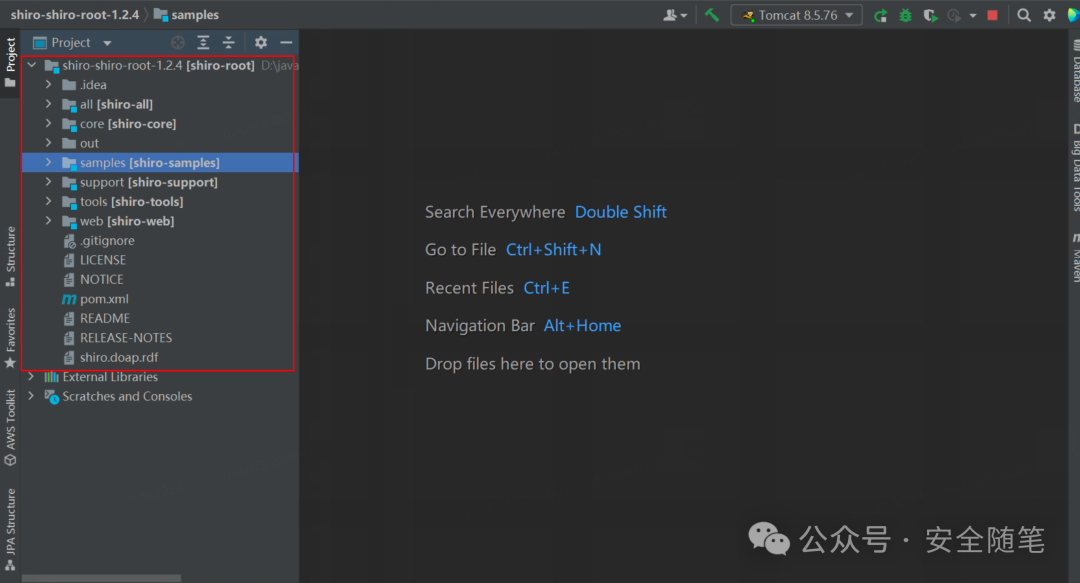Click the profiler run icon
This screenshot has width=1080, height=583.
point(954,15)
